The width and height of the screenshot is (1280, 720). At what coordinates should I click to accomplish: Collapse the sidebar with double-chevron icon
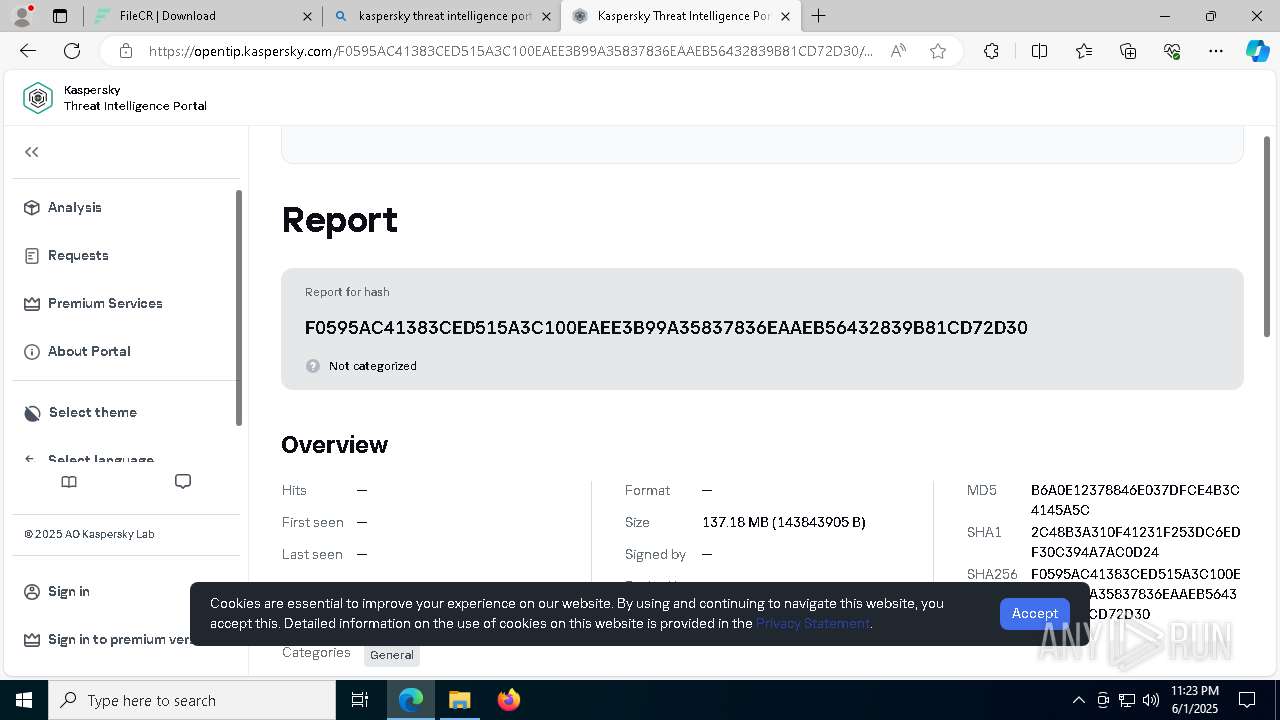tap(32, 152)
